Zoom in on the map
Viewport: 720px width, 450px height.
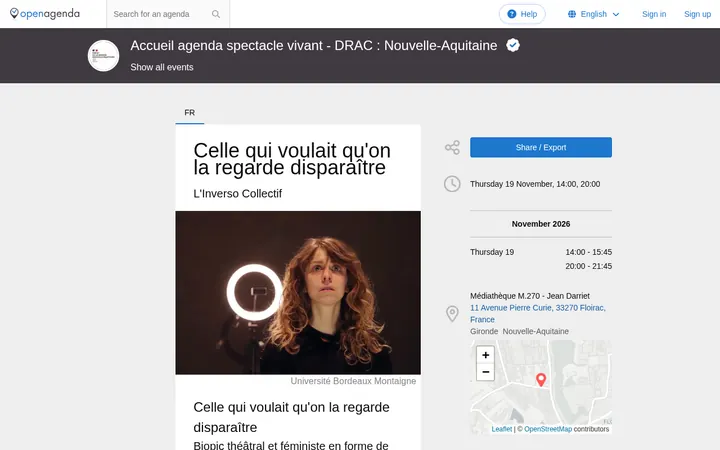click(485, 355)
